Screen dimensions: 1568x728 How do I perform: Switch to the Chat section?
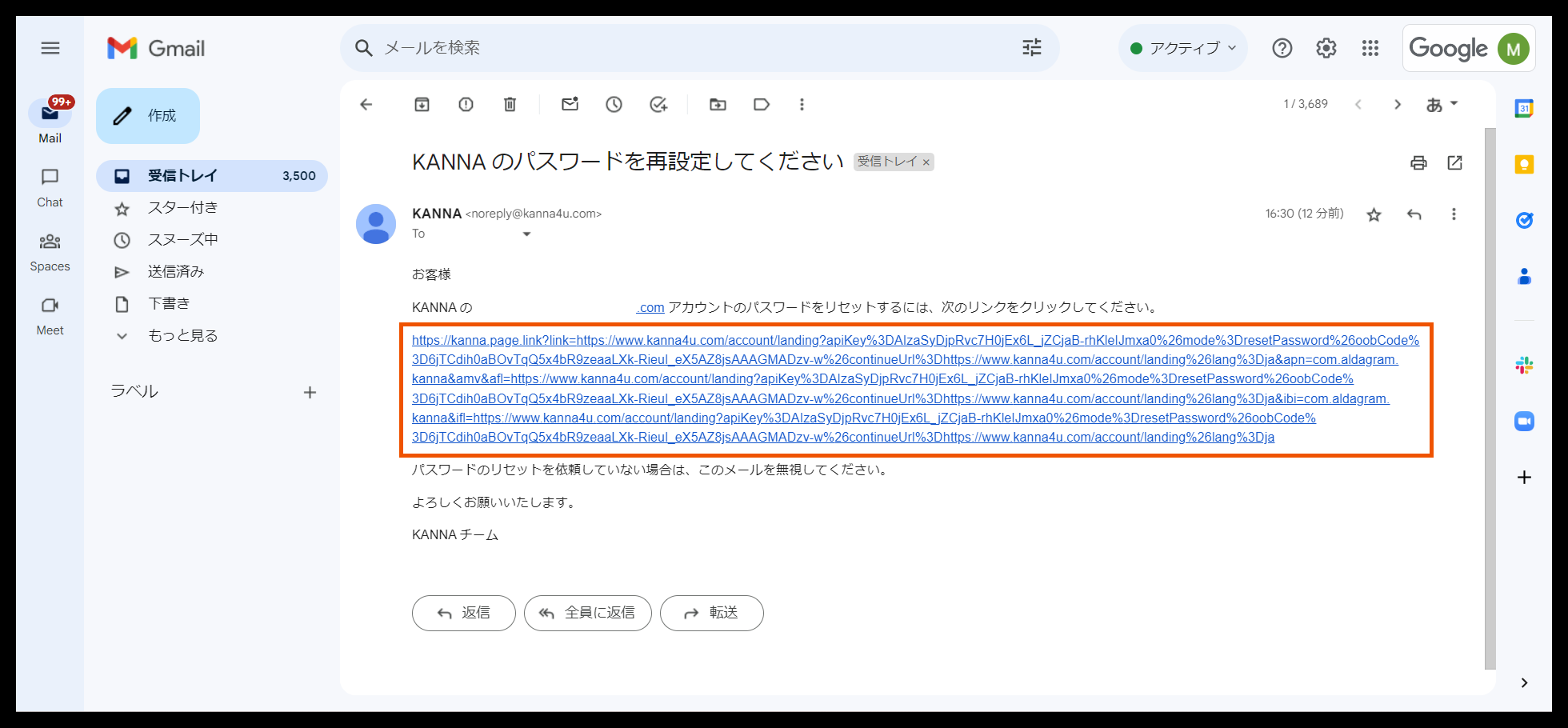click(50, 187)
